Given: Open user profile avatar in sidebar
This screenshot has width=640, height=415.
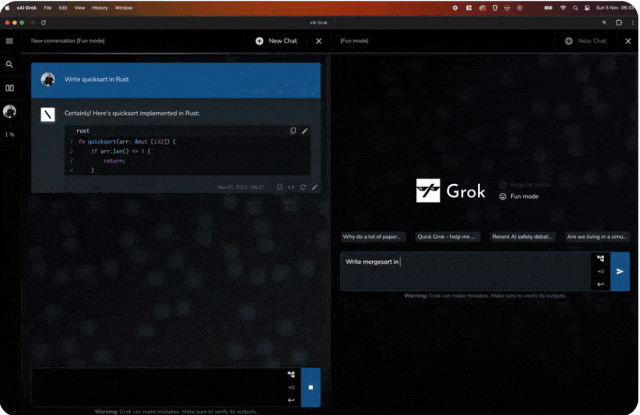Looking at the screenshot, I should (x=9, y=111).
